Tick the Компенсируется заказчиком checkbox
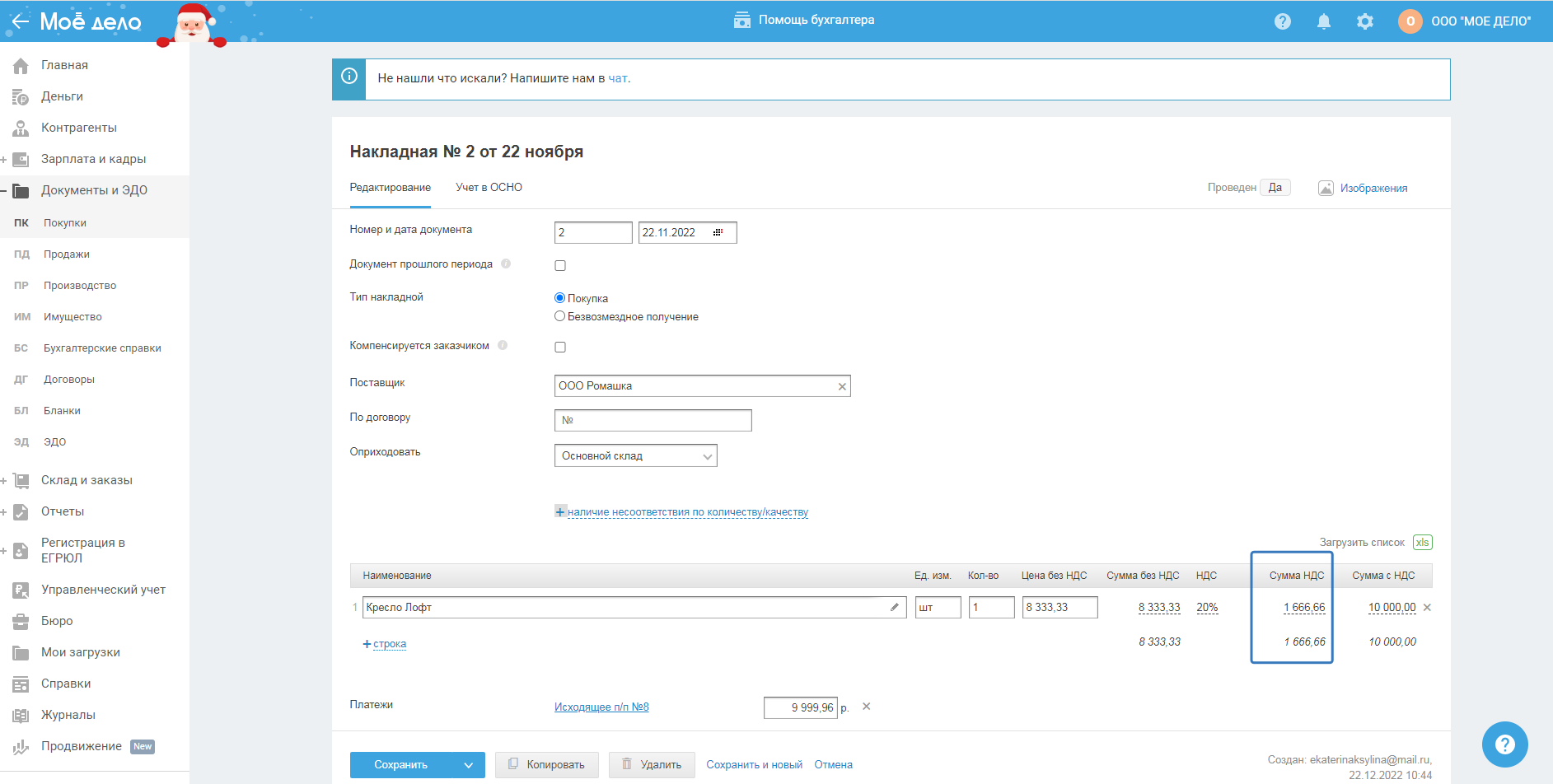The height and width of the screenshot is (784, 1553). [x=560, y=347]
